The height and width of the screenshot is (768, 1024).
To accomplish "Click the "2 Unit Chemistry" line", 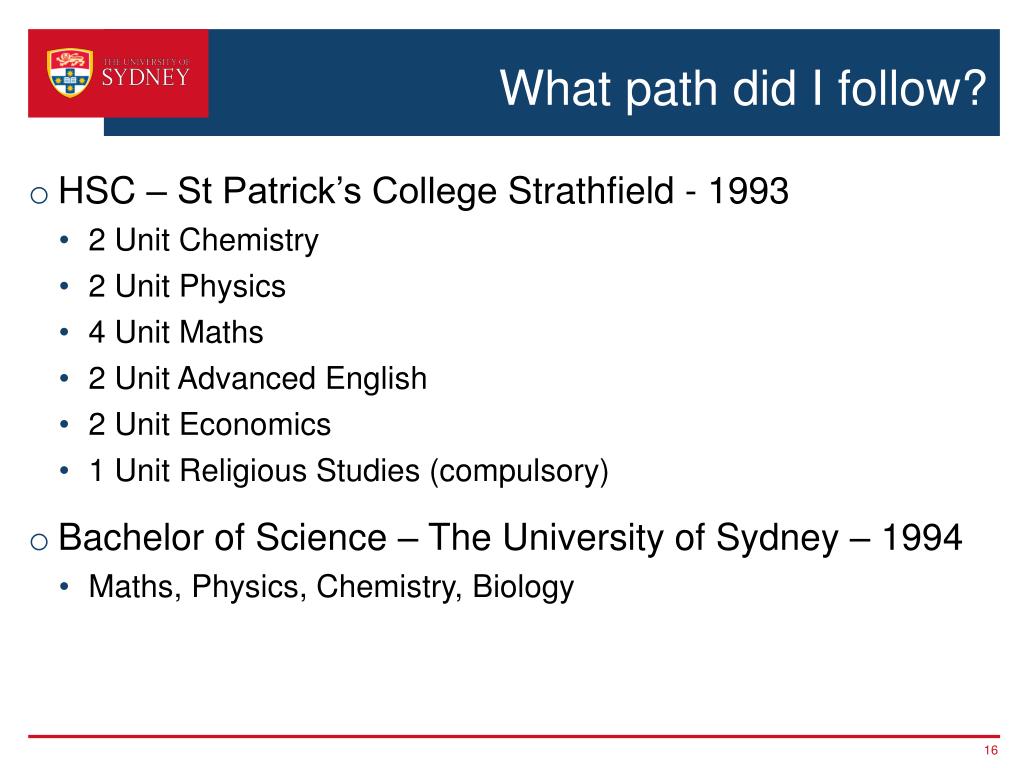I will pyautogui.click(x=203, y=241).
